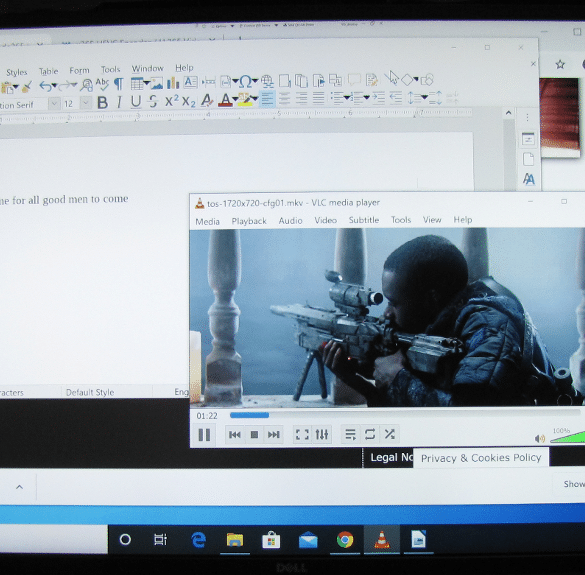This screenshot has width=585, height=575.
Task: Open the sidebar Page panel
Action: pos(528,159)
